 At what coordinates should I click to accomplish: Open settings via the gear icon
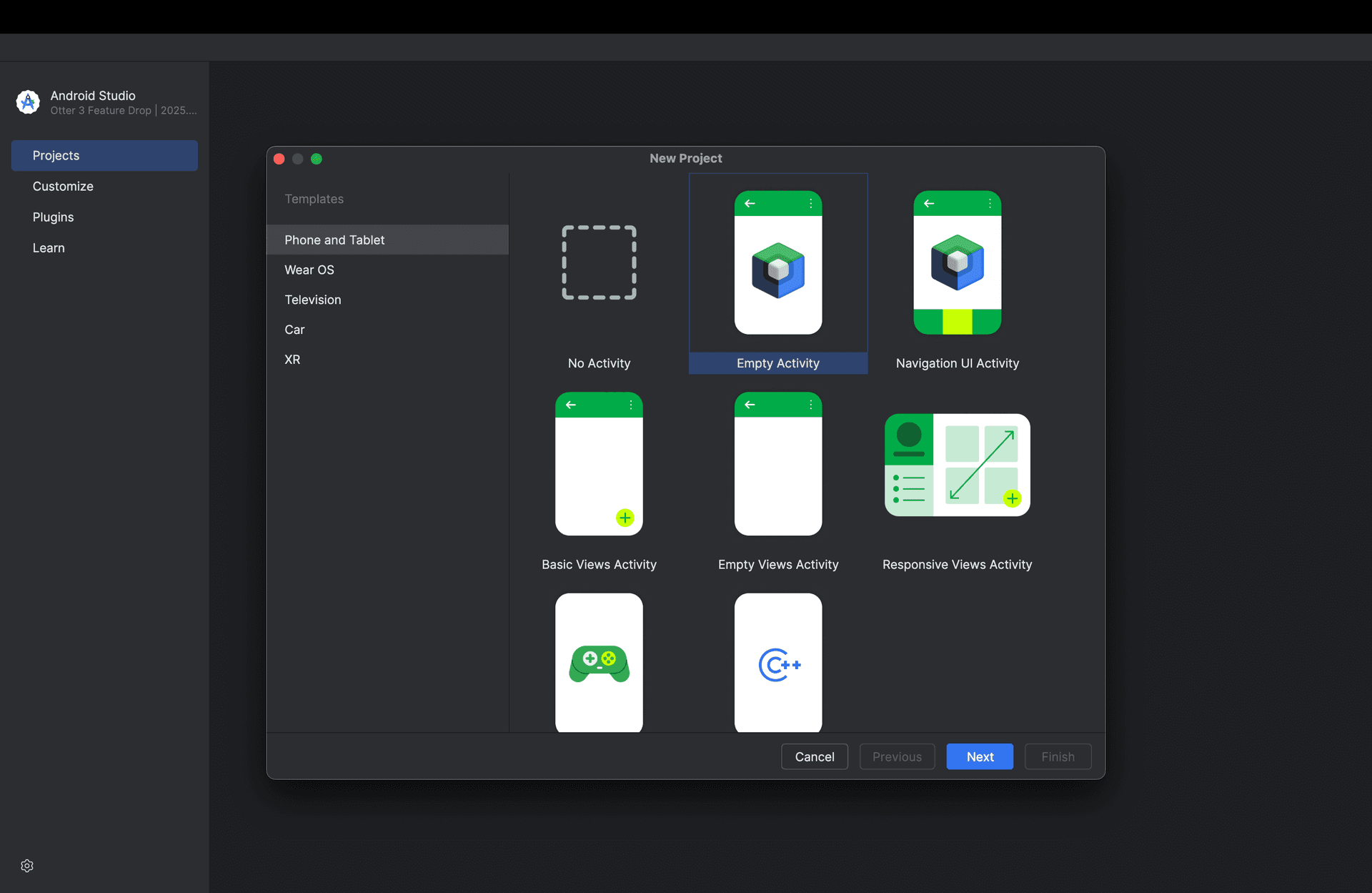click(x=27, y=866)
